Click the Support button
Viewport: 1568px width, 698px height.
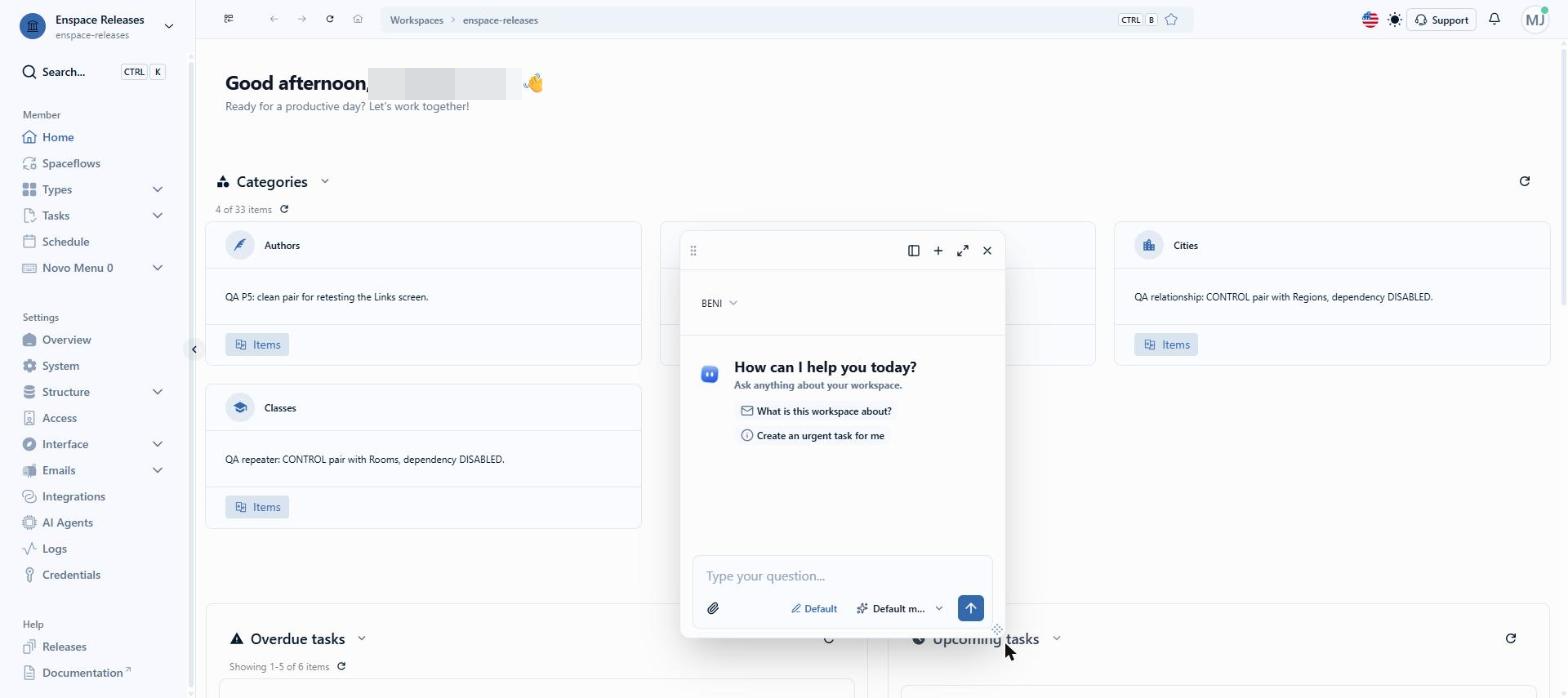point(1441,20)
